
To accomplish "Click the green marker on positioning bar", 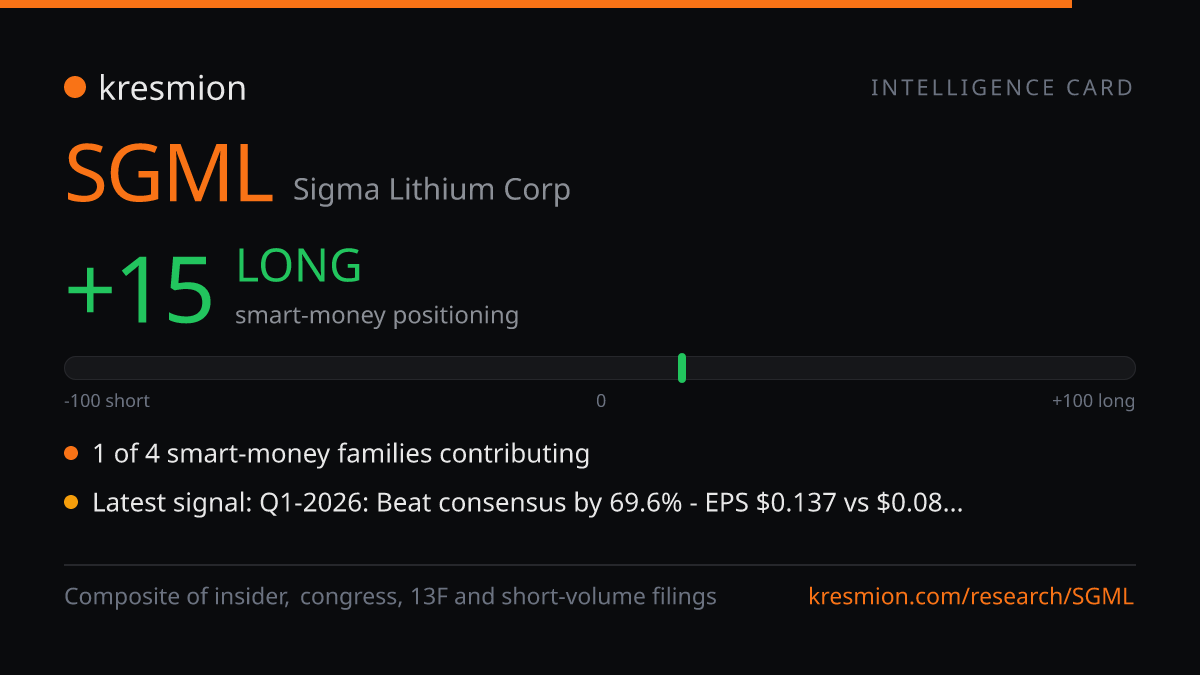I will (x=681, y=368).
